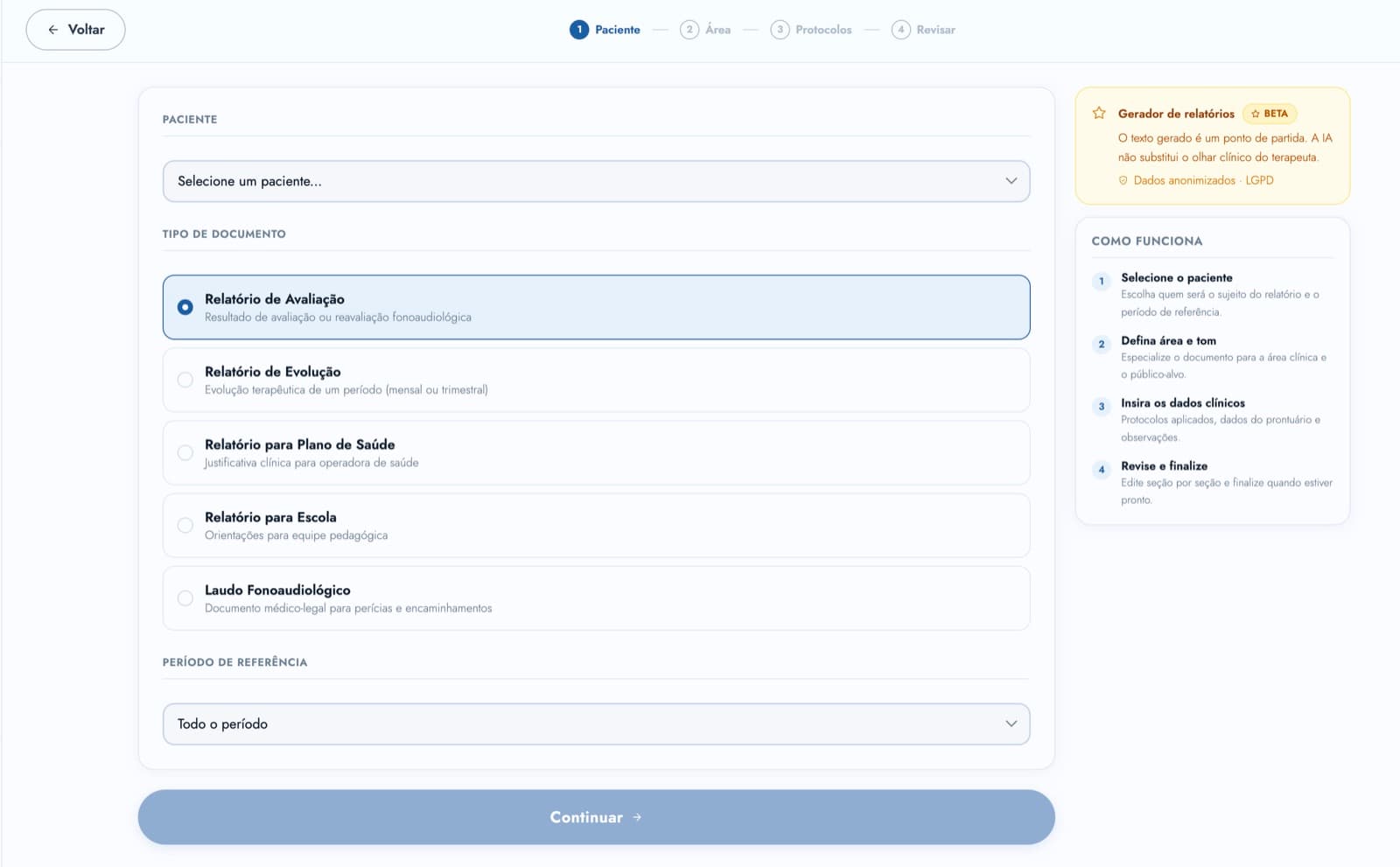Click chevron arrow of patient selector
1400x867 pixels.
point(1011,181)
